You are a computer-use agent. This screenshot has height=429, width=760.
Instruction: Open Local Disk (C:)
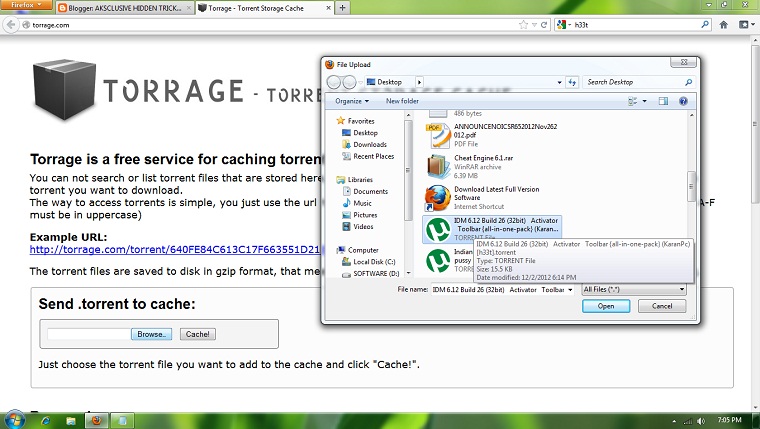[x=369, y=262]
